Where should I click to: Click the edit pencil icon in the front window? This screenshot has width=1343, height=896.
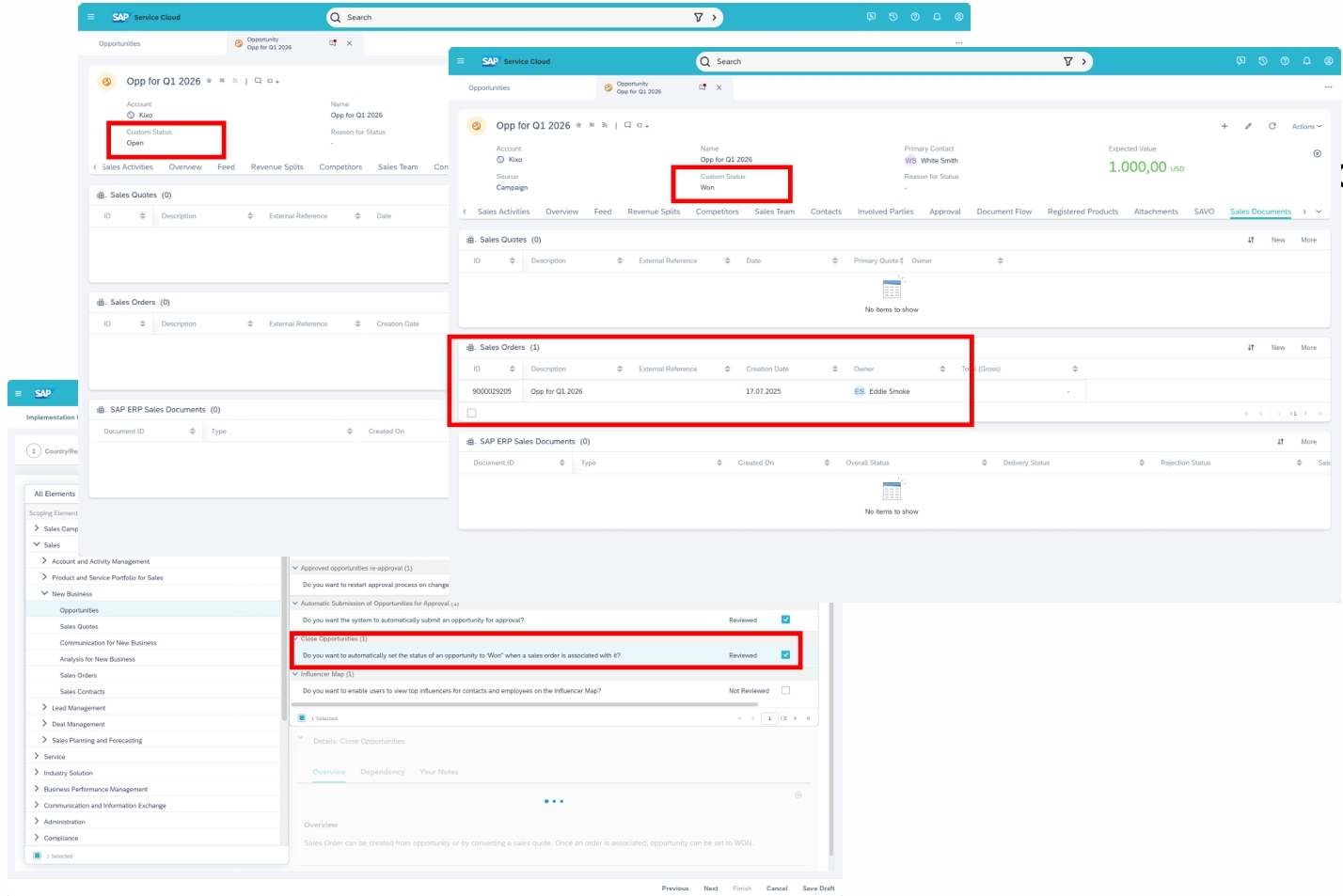click(1248, 126)
